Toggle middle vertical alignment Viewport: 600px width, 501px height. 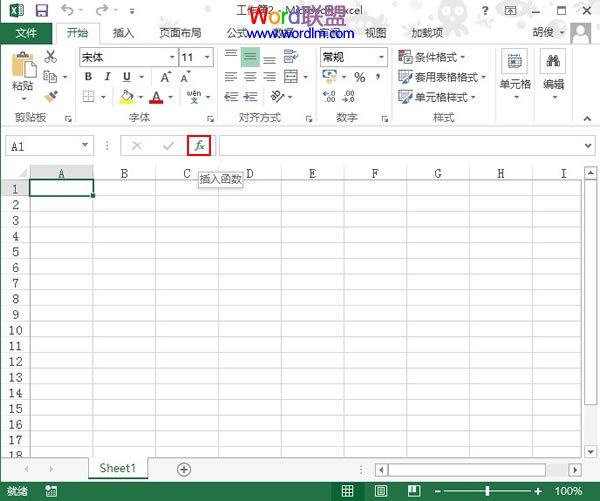[x=250, y=57]
